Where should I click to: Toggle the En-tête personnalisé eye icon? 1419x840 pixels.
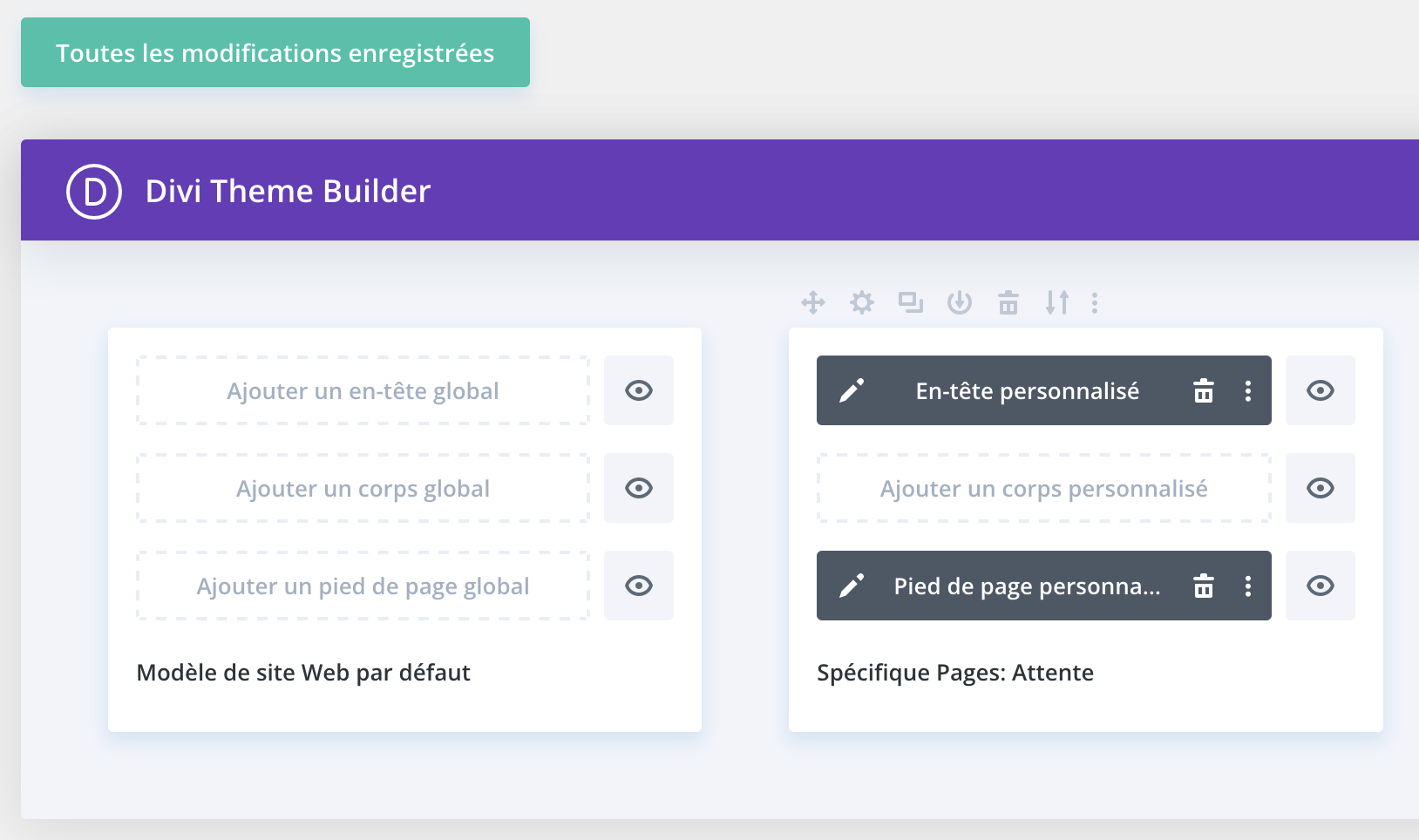pyautogui.click(x=1321, y=390)
